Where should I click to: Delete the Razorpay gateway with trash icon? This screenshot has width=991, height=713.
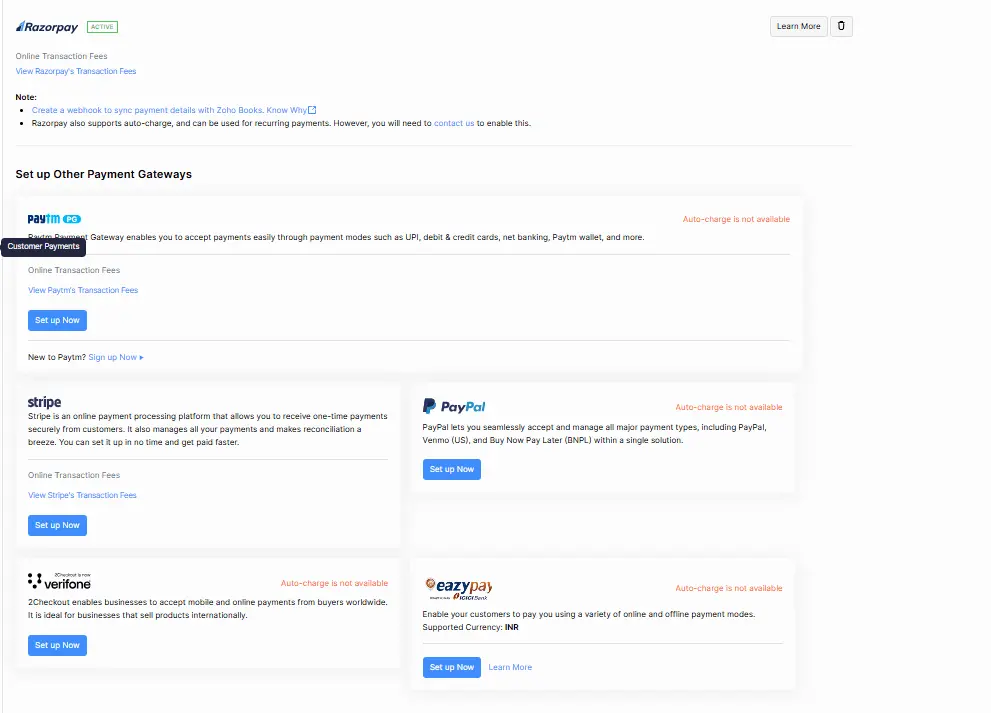(842, 27)
